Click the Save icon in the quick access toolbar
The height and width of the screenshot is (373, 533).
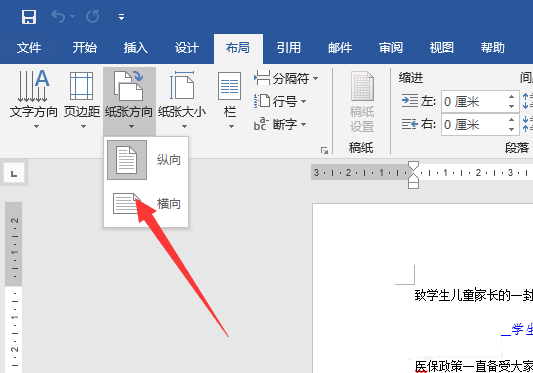coord(29,16)
